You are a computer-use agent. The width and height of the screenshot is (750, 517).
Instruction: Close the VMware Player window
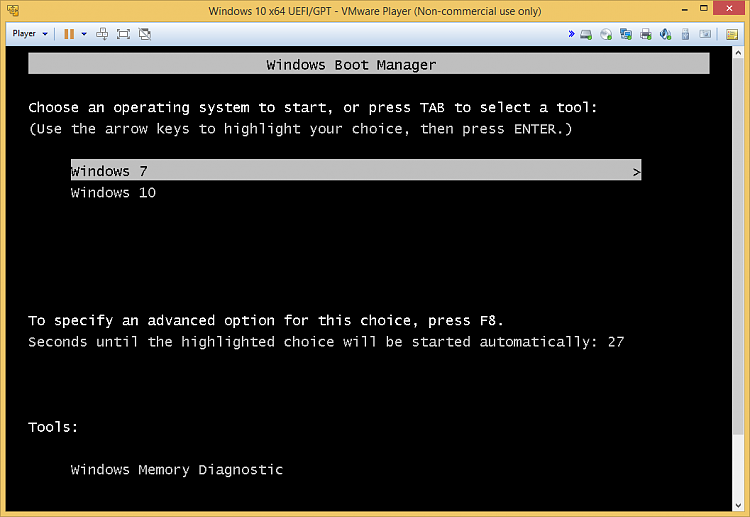[x=729, y=8]
